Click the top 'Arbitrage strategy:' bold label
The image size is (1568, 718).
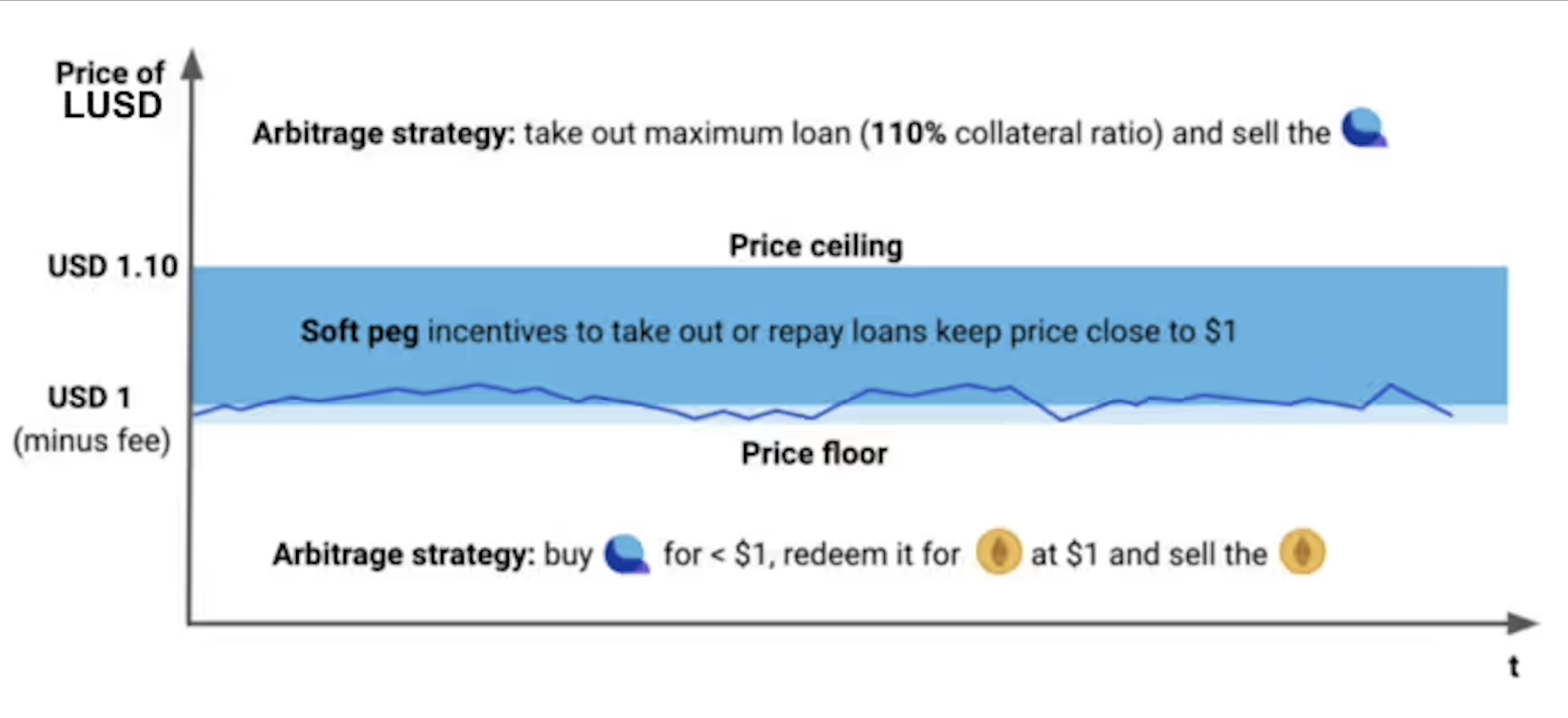pyautogui.click(x=384, y=134)
